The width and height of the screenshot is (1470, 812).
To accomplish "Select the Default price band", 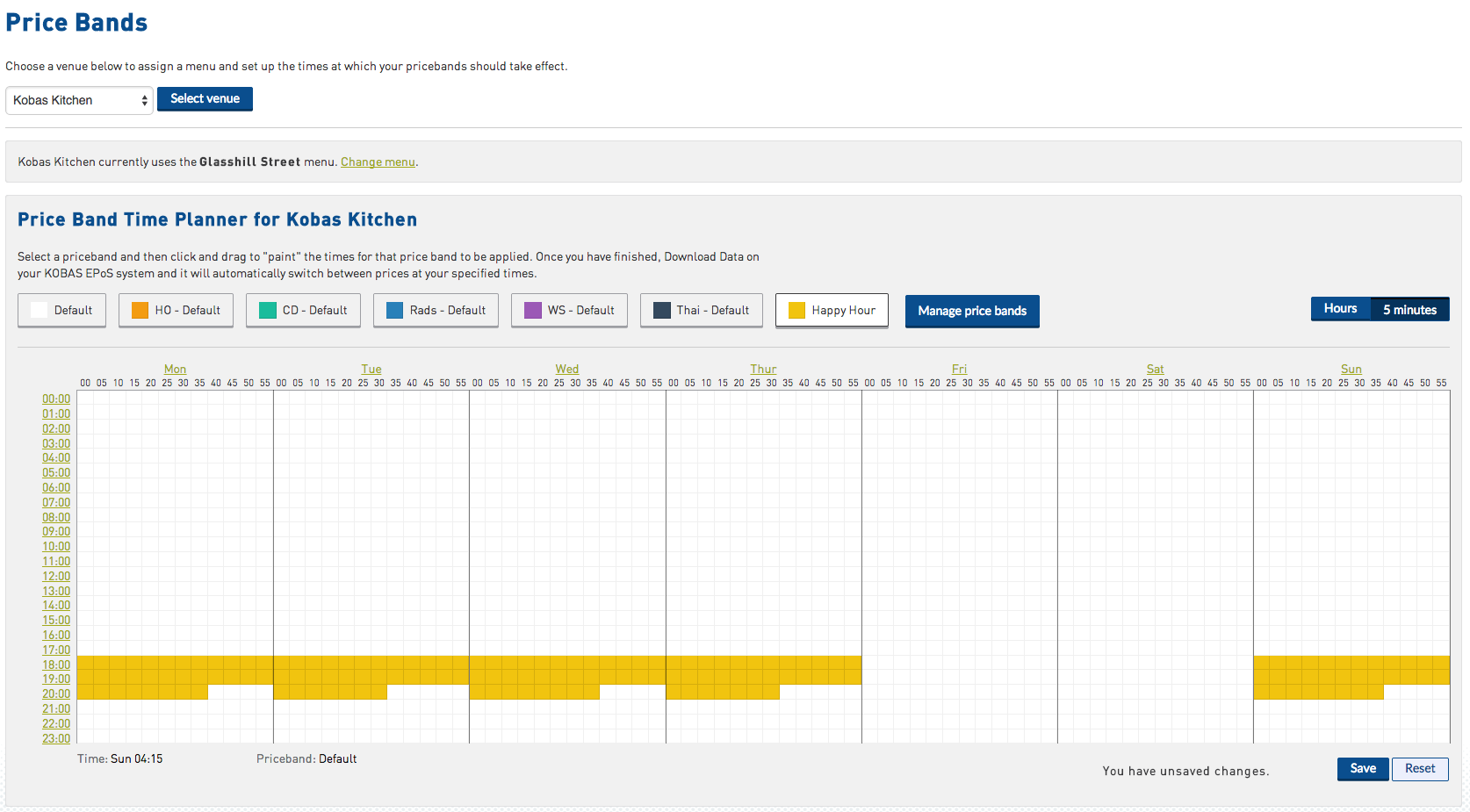I will pyautogui.click(x=61, y=310).
